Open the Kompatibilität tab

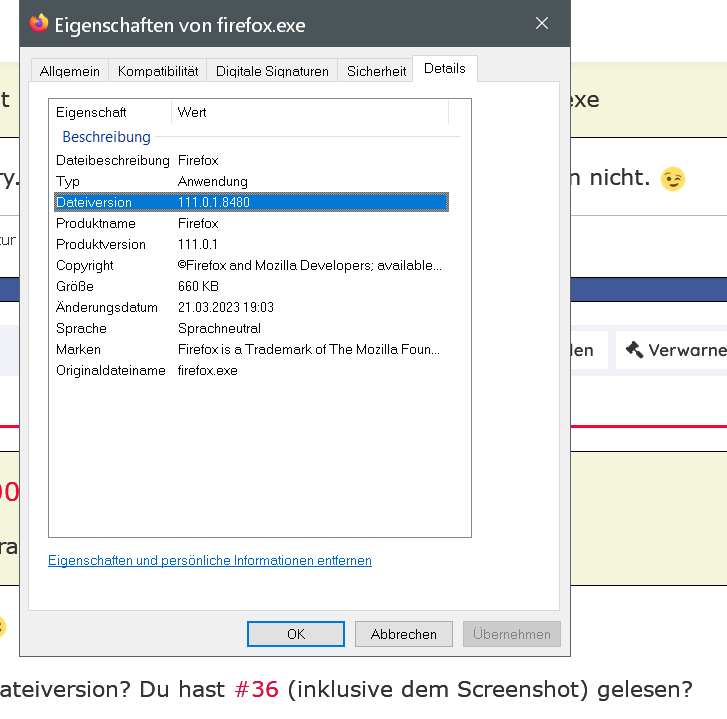(158, 71)
